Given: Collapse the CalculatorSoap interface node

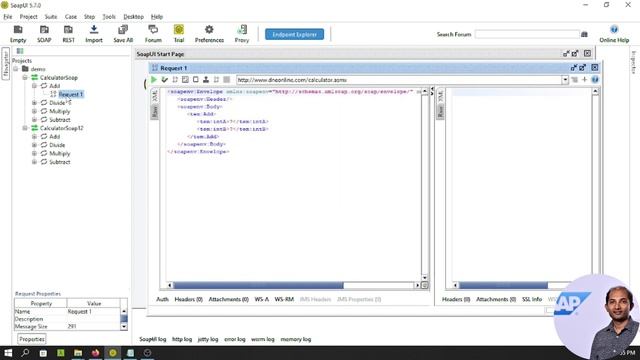Looking at the screenshot, I should pos(25,77).
